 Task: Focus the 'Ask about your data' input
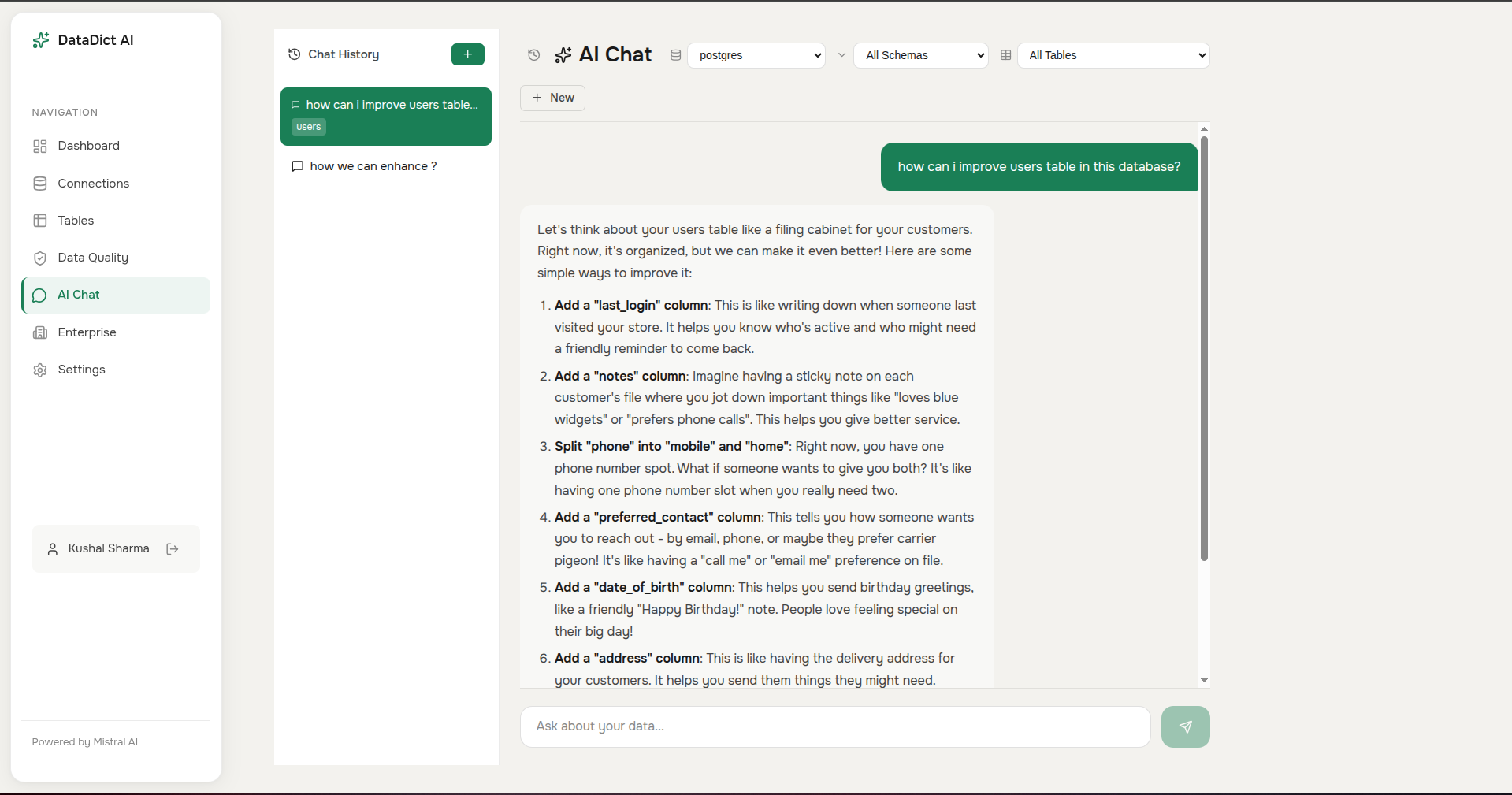pos(835,726)
